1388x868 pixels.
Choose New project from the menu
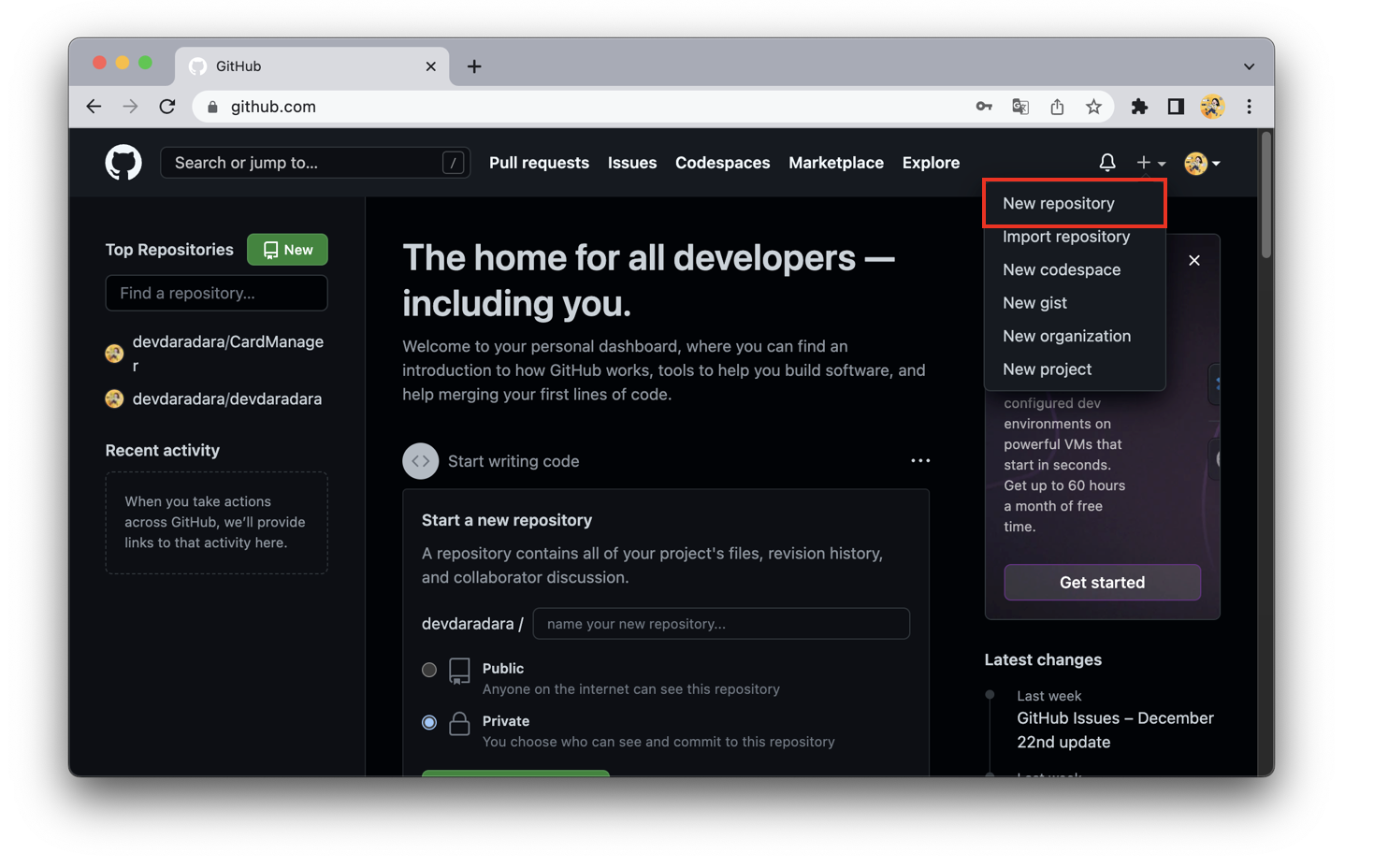point(1075,369)
